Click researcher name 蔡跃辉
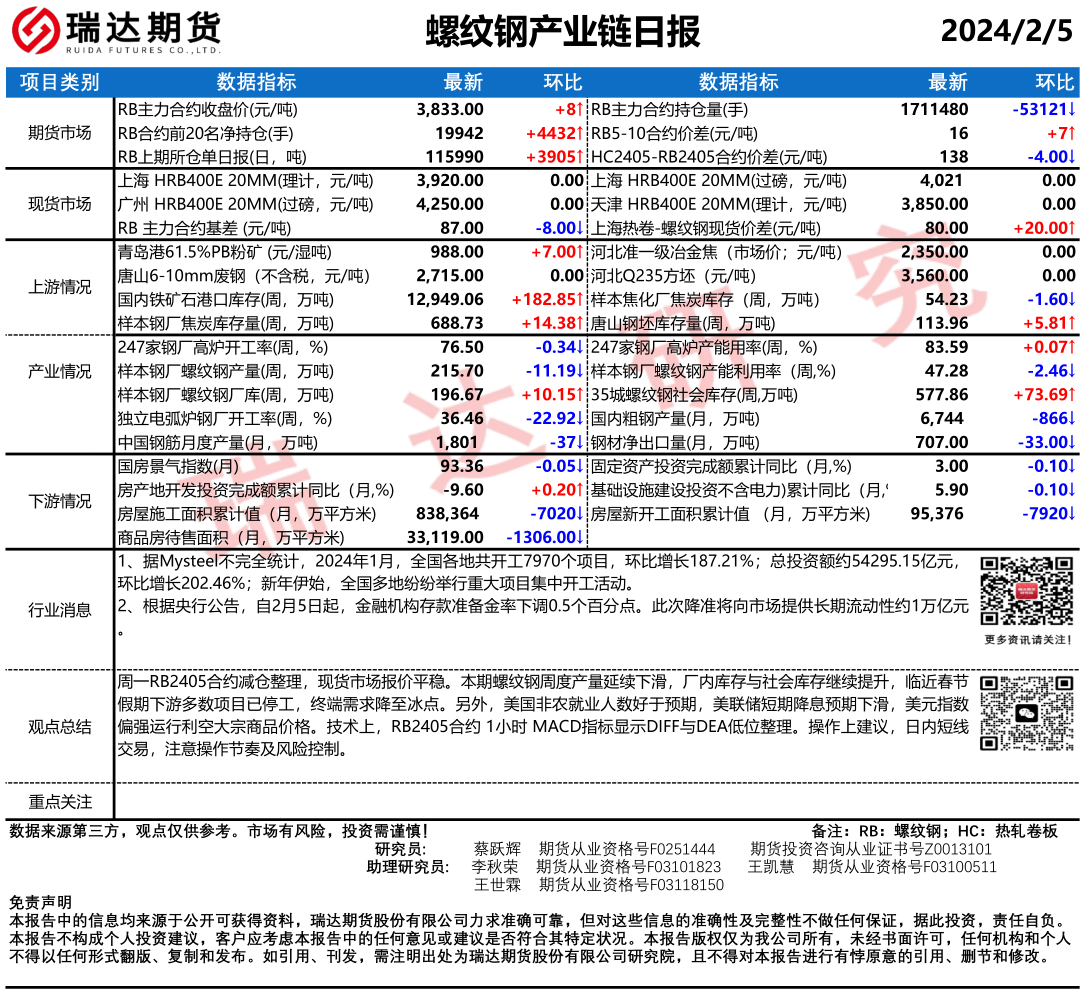 click(497, 849)
